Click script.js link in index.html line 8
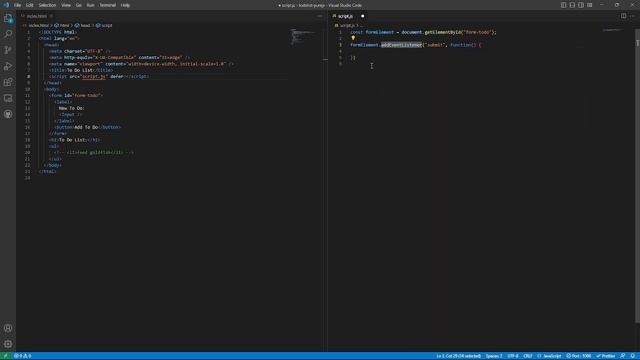 tap(94, 76)
